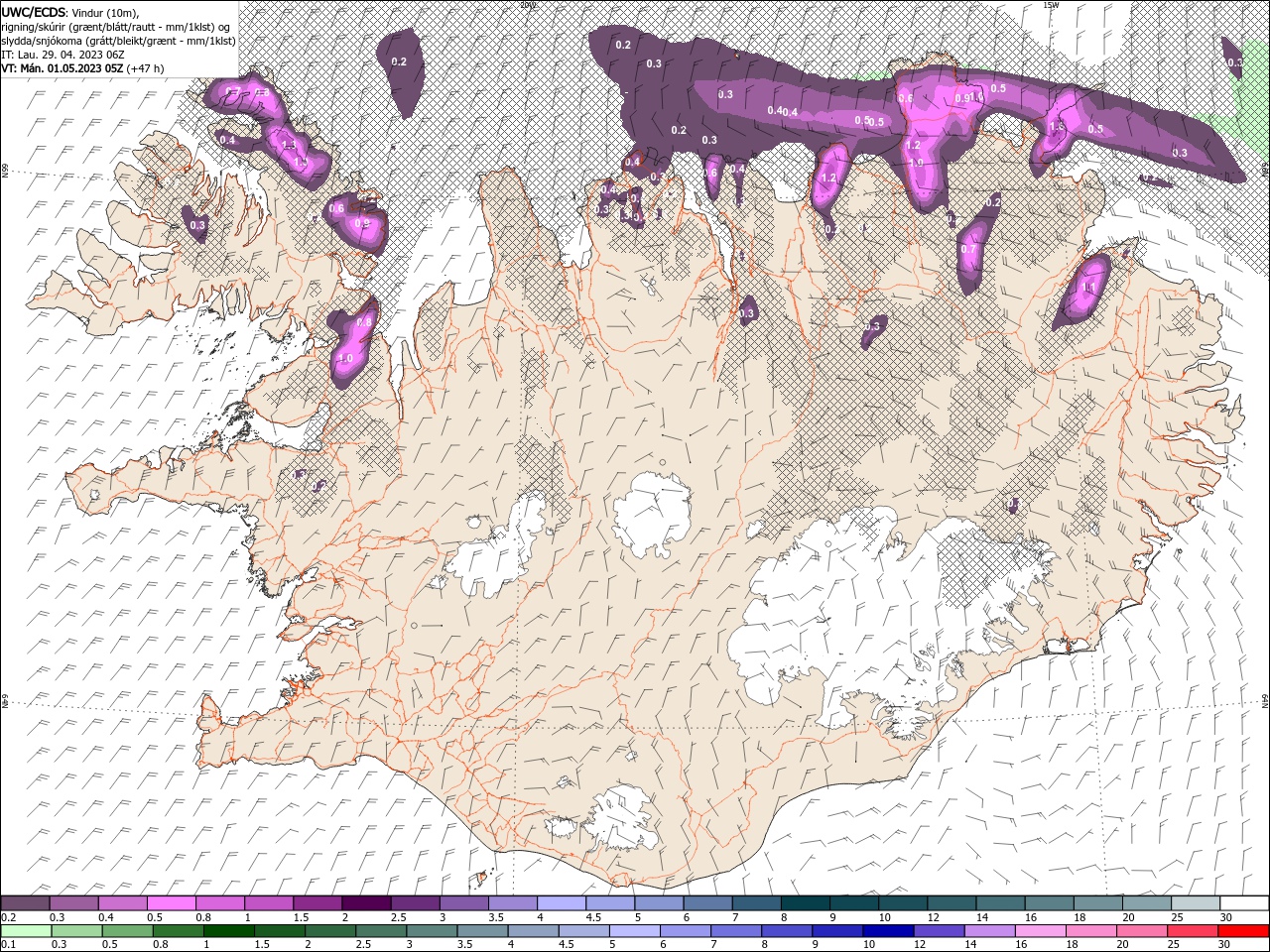This screenshot has width=1270, height=952.
Task: Click the 'VT: Mán. 01.05.2023 05Z (+47 h)' line
Action: pos(82,68)
